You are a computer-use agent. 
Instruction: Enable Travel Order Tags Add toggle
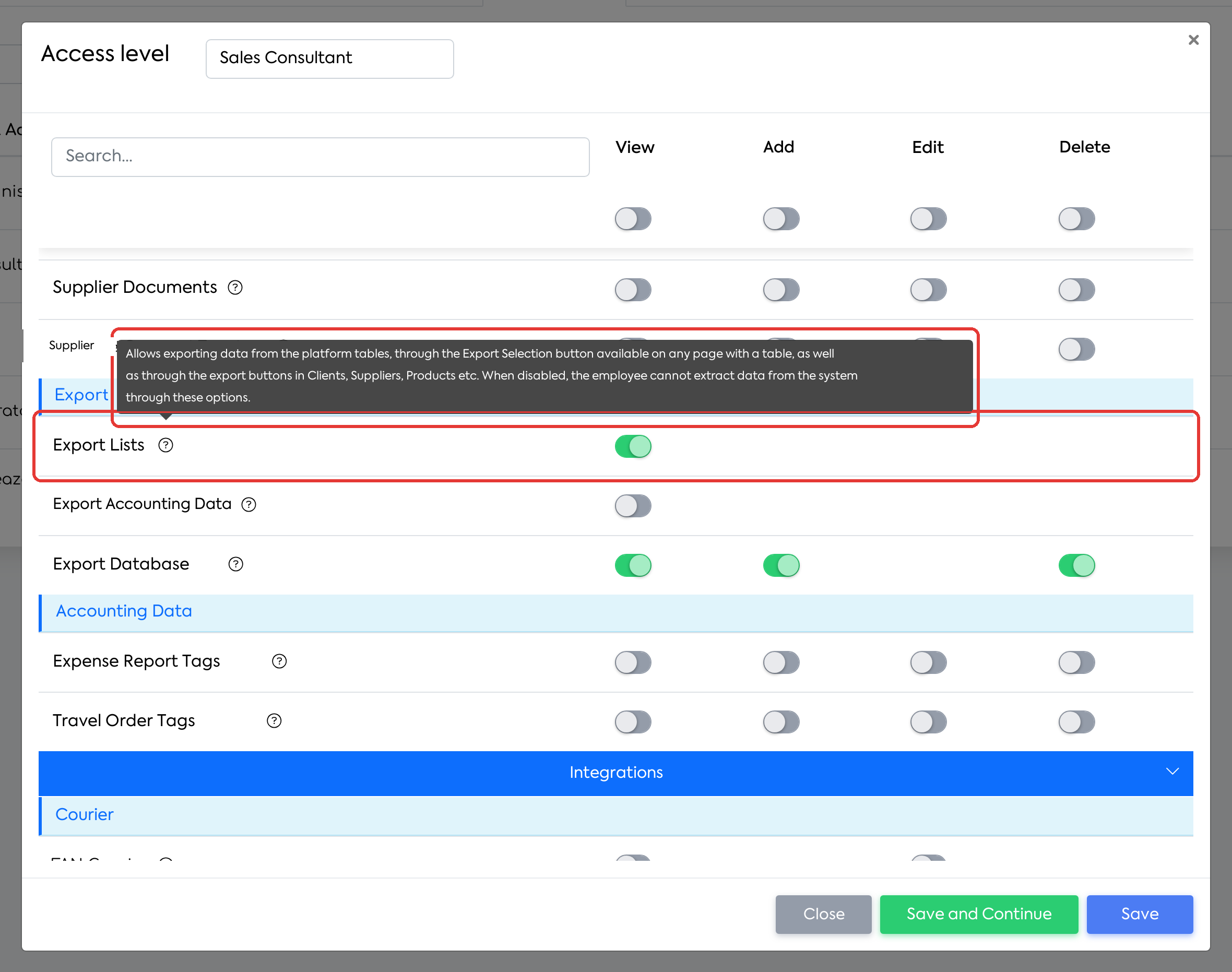pyautogui.click(x=781, y=722)
